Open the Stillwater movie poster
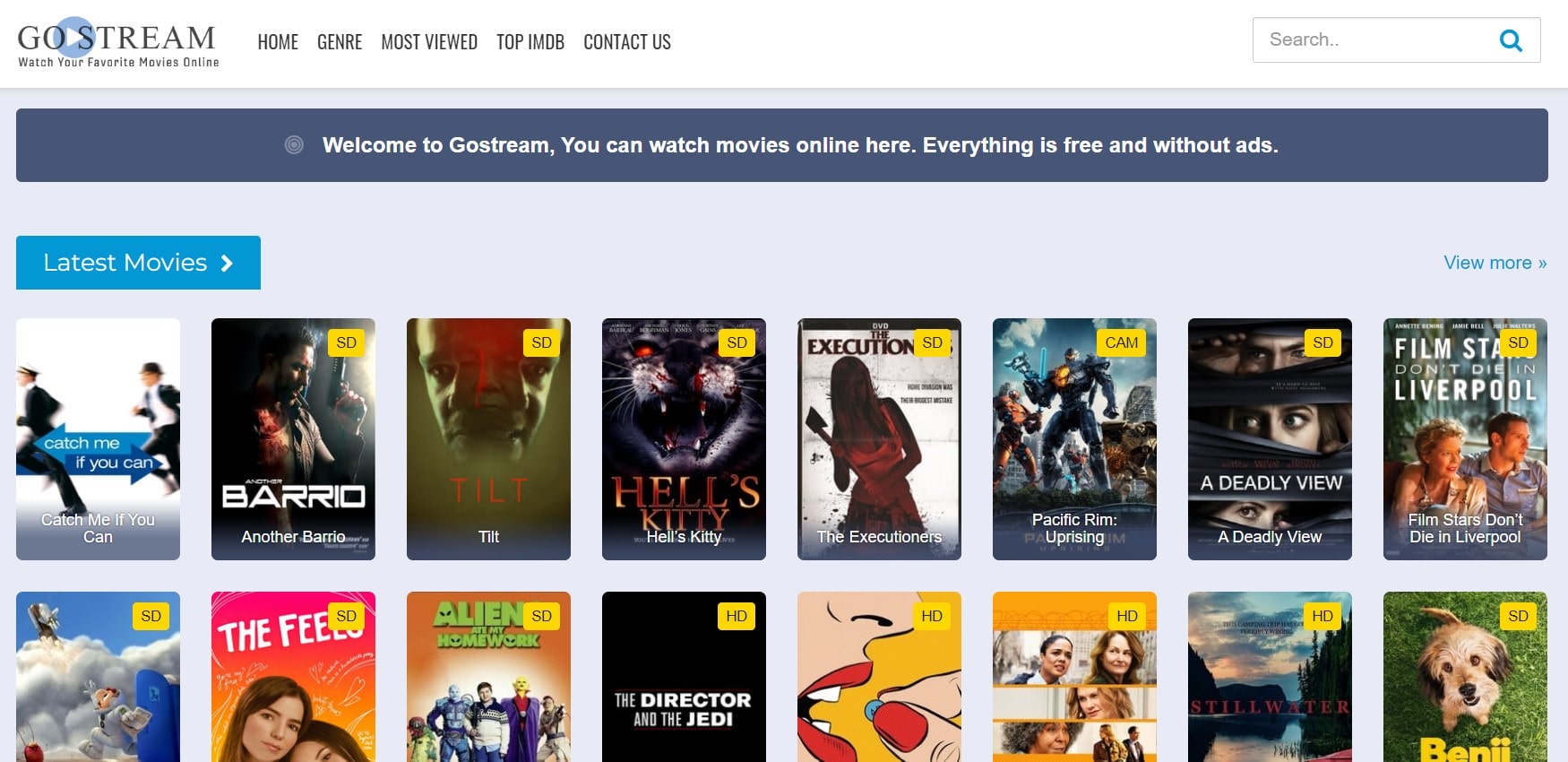 1270,677
